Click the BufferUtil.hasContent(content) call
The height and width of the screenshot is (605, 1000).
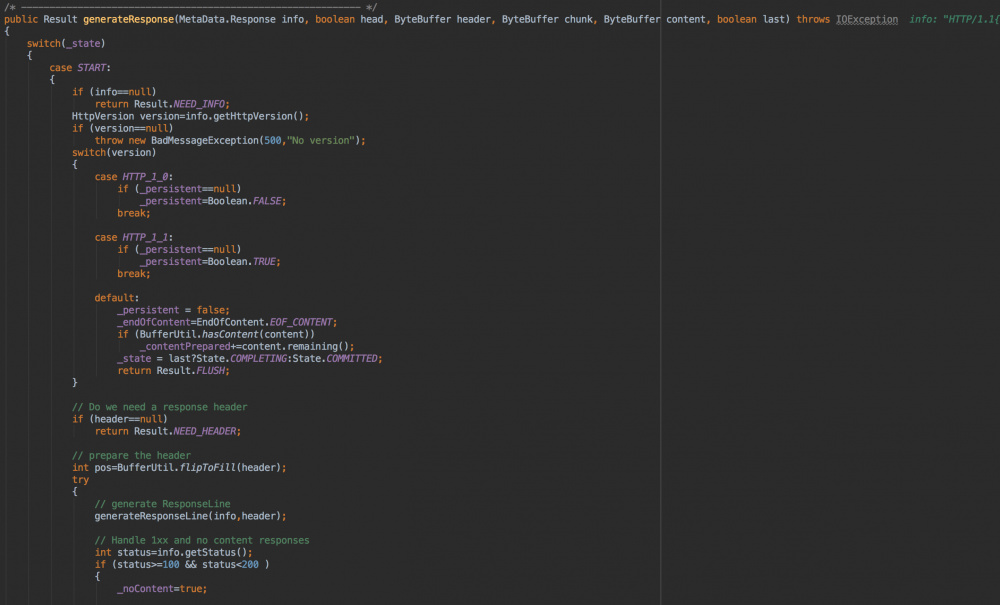coord(224,334)
